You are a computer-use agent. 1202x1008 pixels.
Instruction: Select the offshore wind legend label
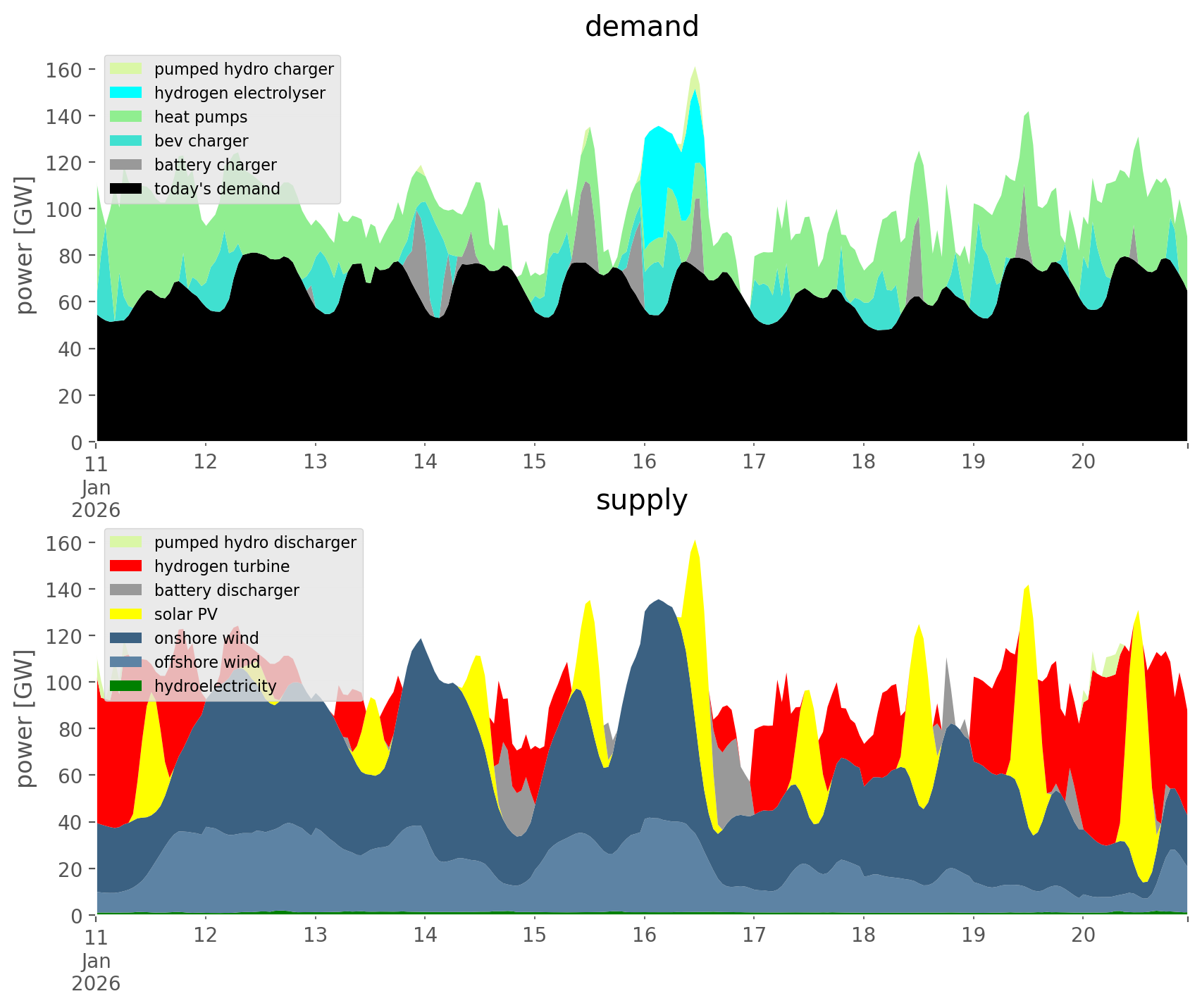[207, 662]
